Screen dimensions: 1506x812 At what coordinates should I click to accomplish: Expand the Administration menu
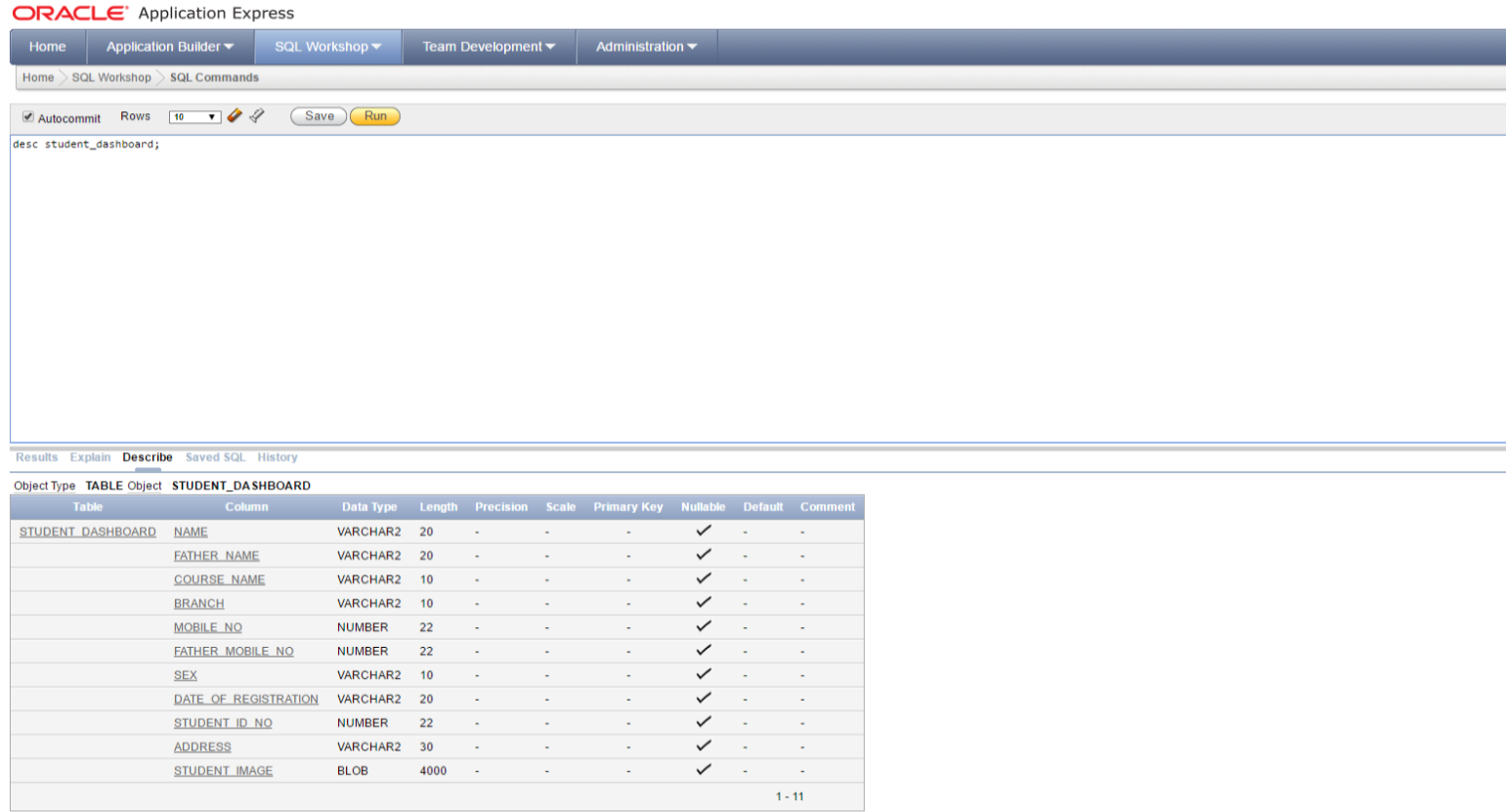646,46
